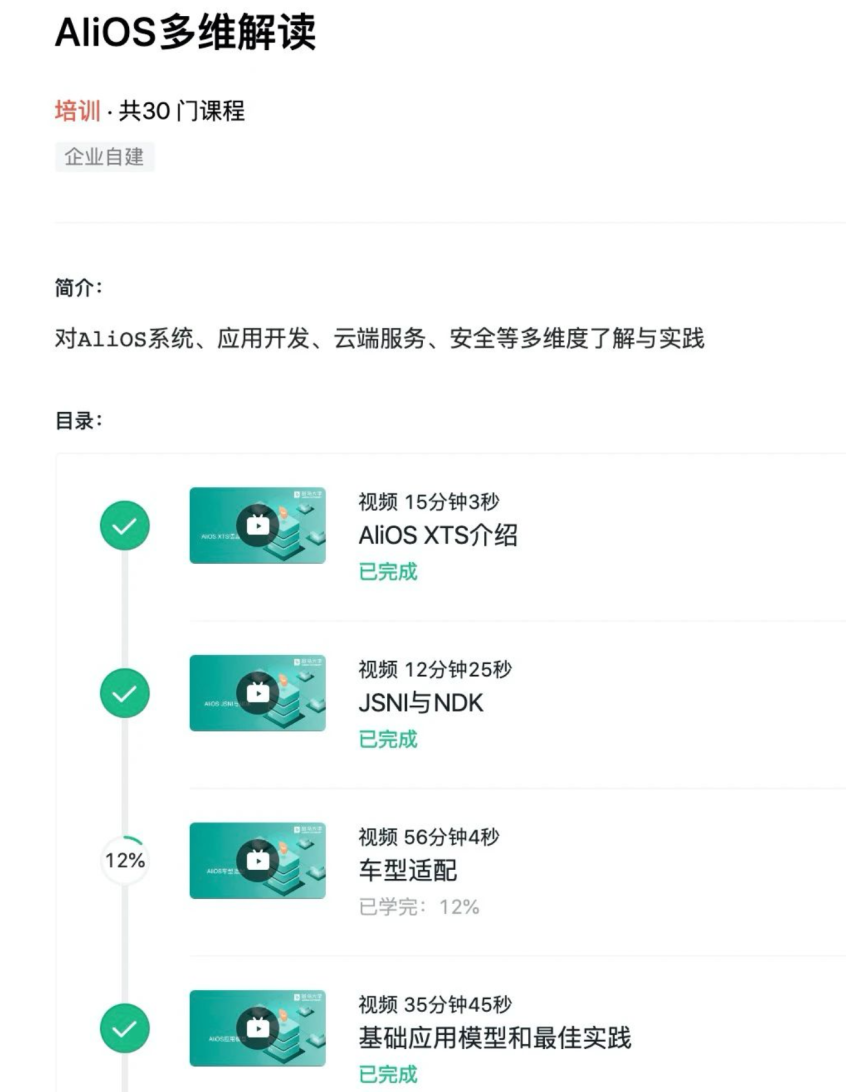Click the 已完成 label under JSNI与NDK
846x1092 pixels.
tap(388, 739)
